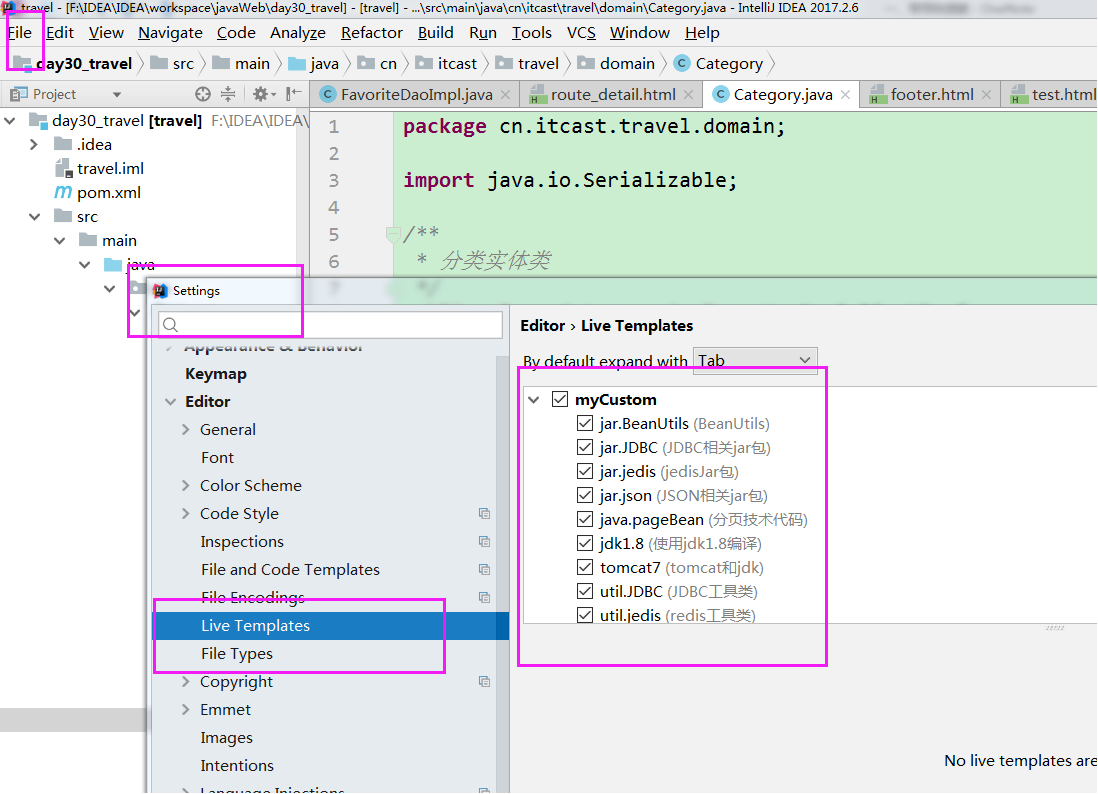1098x794 pixels.
Task: Open the VCS menu
Action: (x=581, y=33)
